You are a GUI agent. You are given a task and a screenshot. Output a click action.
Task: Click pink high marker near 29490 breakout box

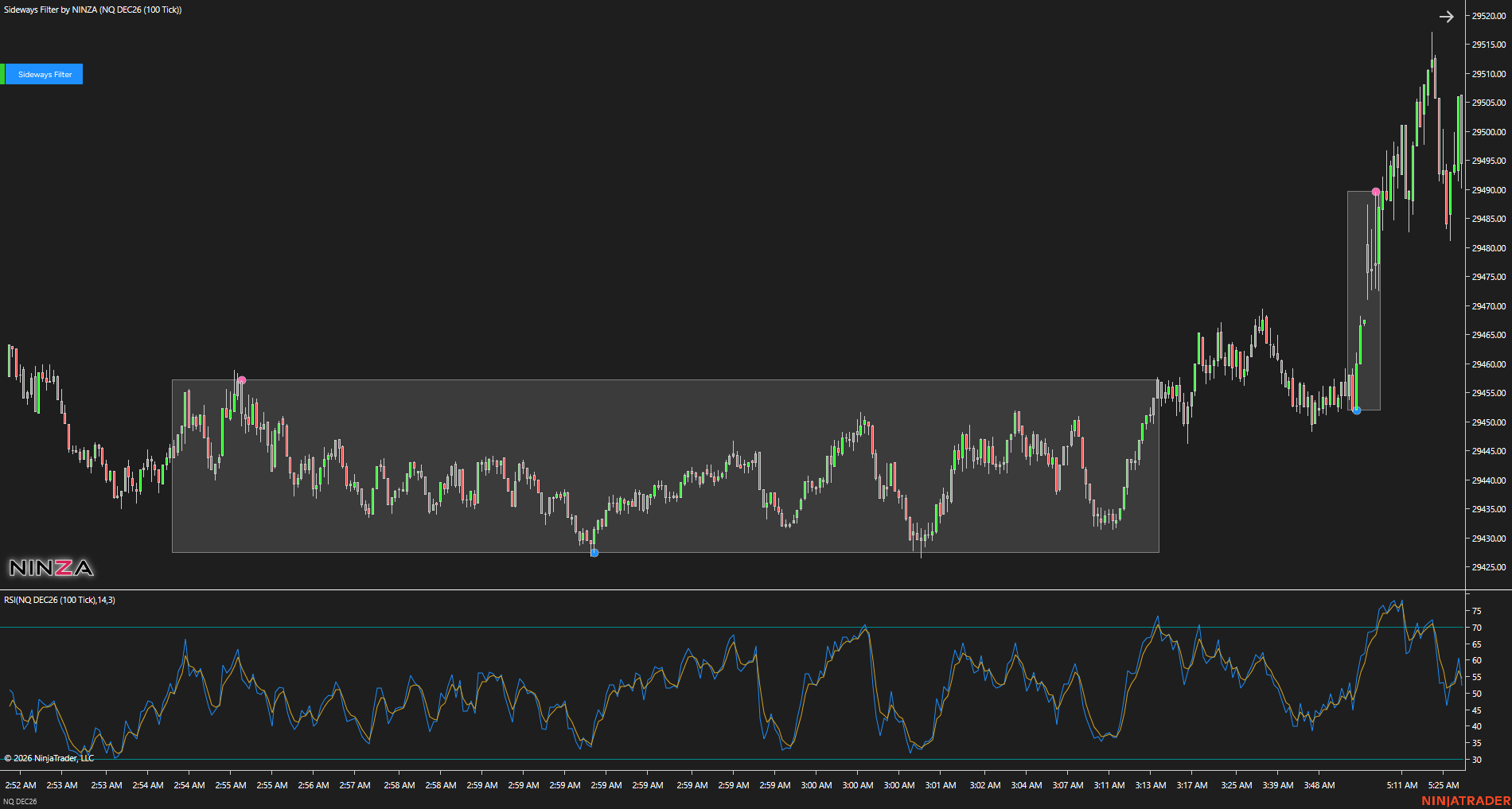(1376, 192)
